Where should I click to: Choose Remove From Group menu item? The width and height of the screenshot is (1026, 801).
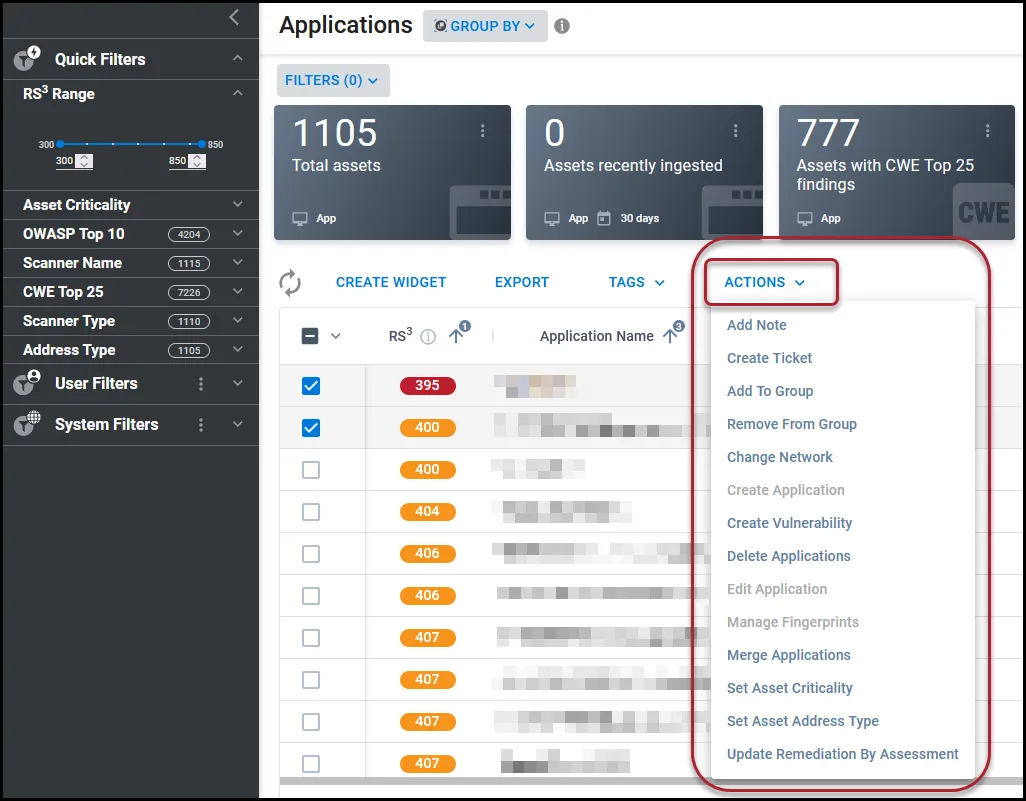point(792,425)
